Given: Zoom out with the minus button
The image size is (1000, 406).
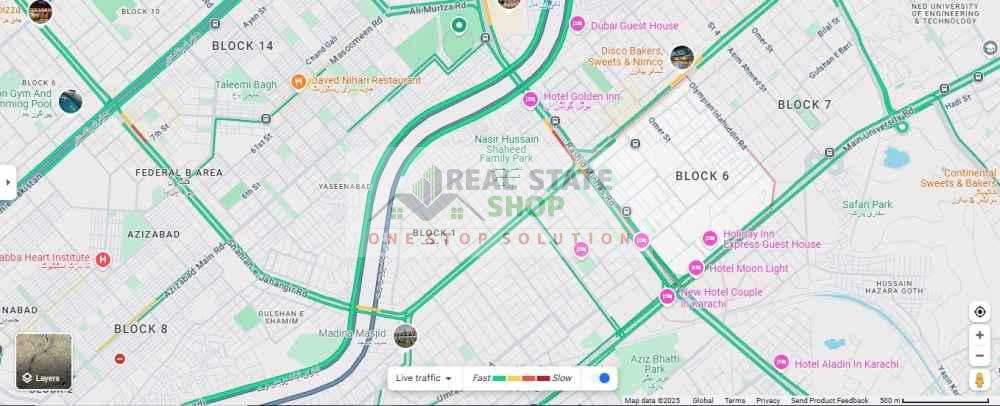Looking at the screenshot, I should click(x=980, y=356).
